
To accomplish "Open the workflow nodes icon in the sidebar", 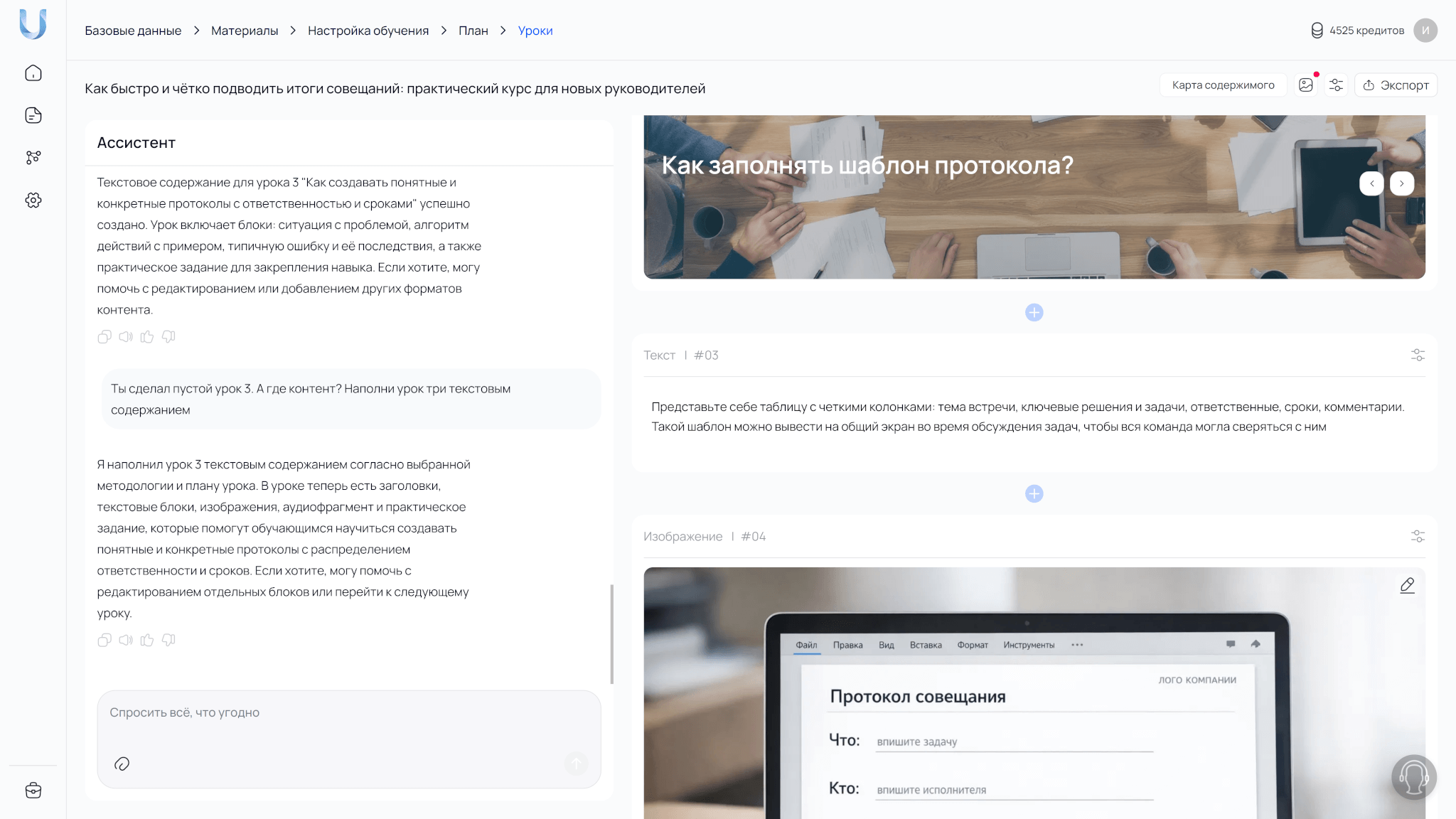I will (33, 157).
